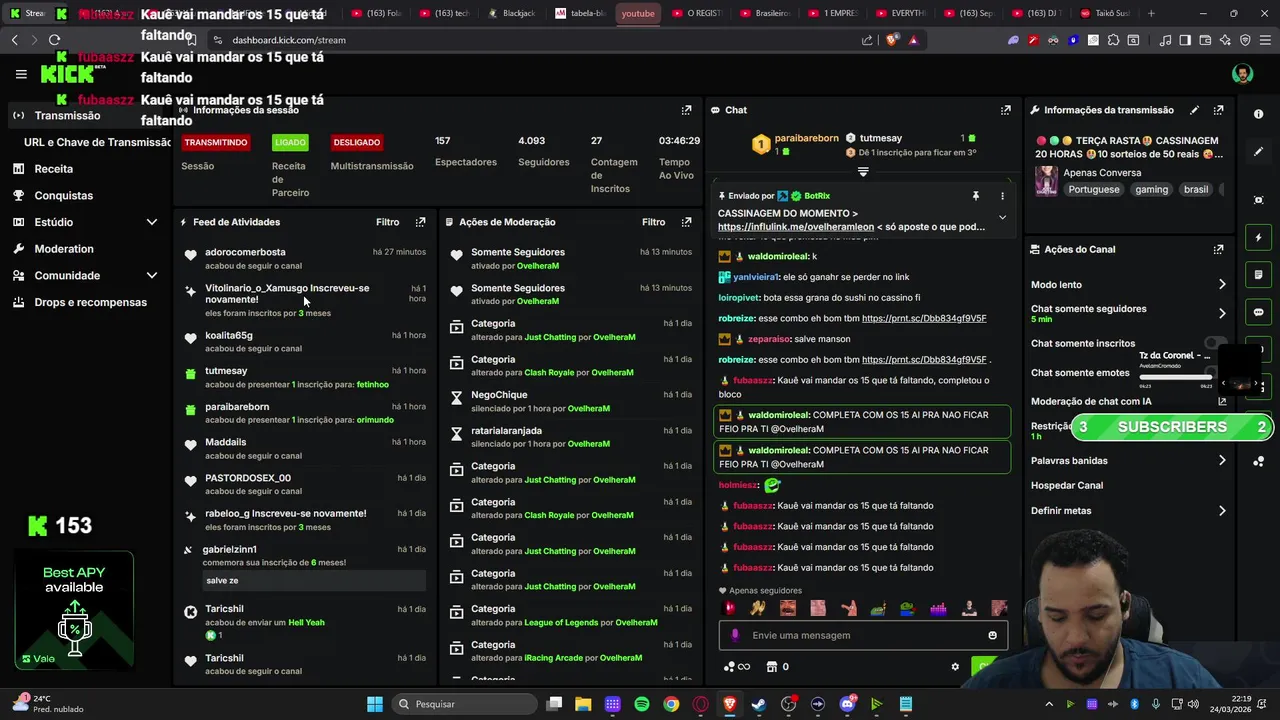The height and width of the screenshot is (720, 1280).
Task: Click the Kick logo
Action: [x=67, y=74]
